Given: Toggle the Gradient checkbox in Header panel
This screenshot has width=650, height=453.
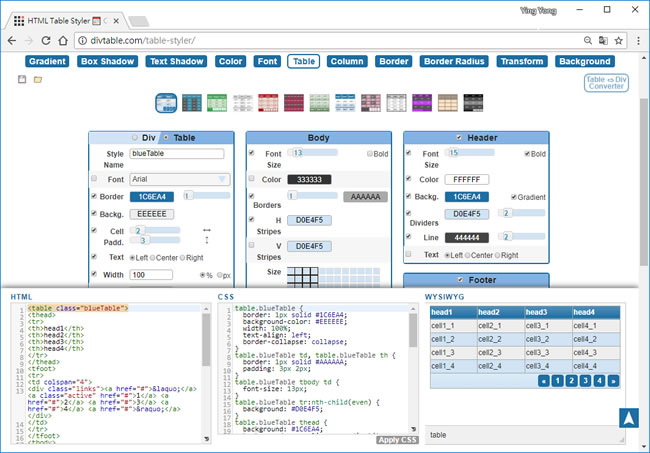Looking at the screenshot, I should 514,197.
